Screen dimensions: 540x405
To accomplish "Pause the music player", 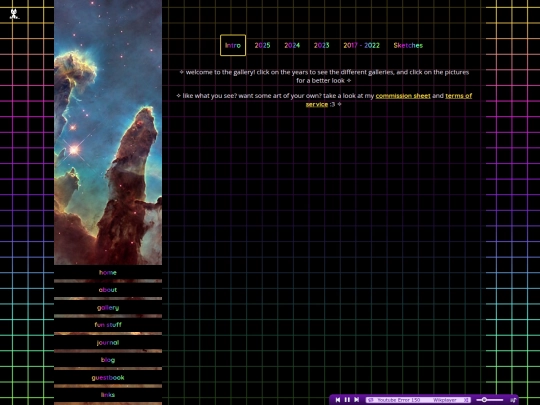I will (347, 399).
